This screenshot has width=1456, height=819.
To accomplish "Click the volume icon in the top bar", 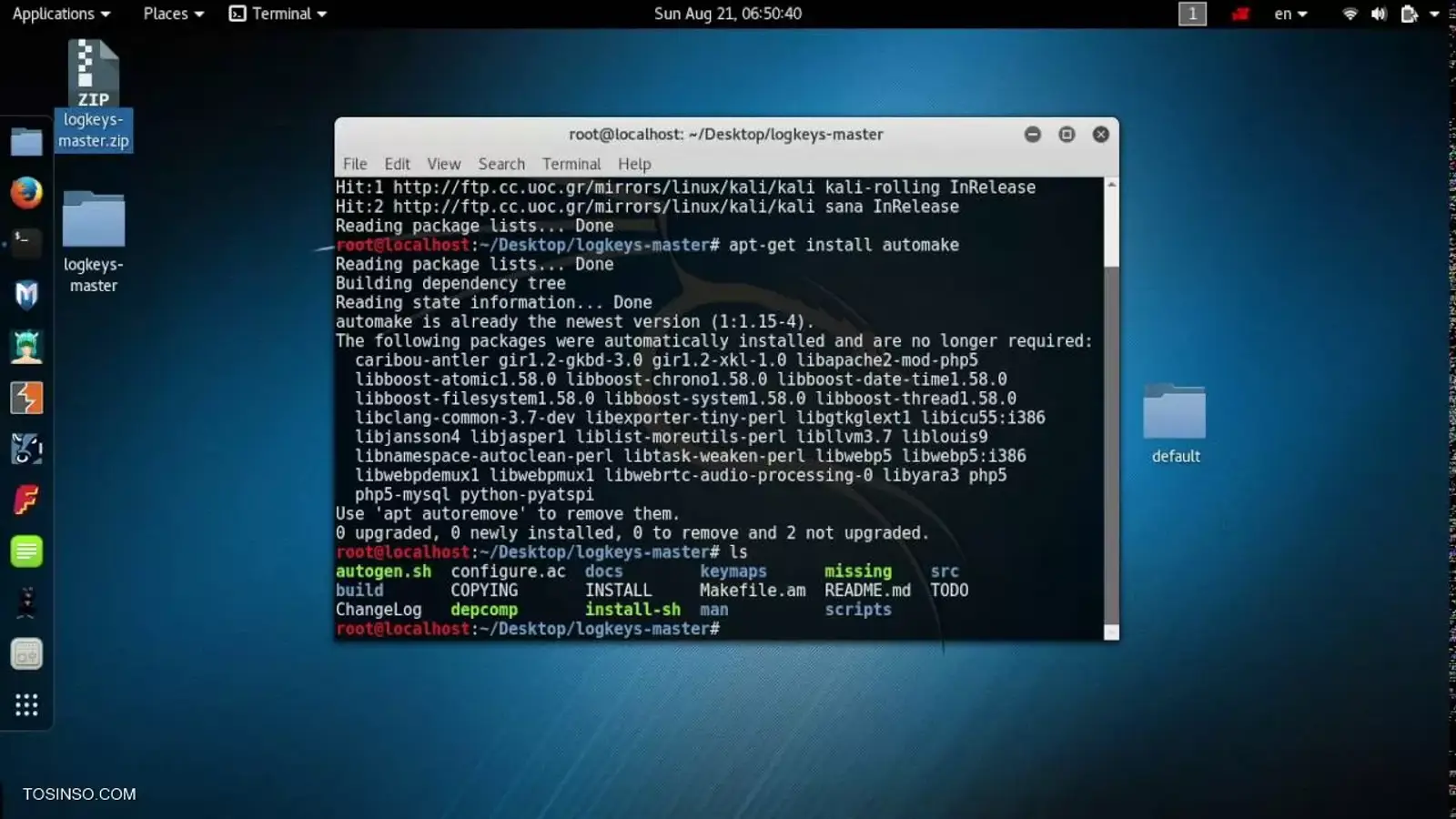I will 1378,14.
